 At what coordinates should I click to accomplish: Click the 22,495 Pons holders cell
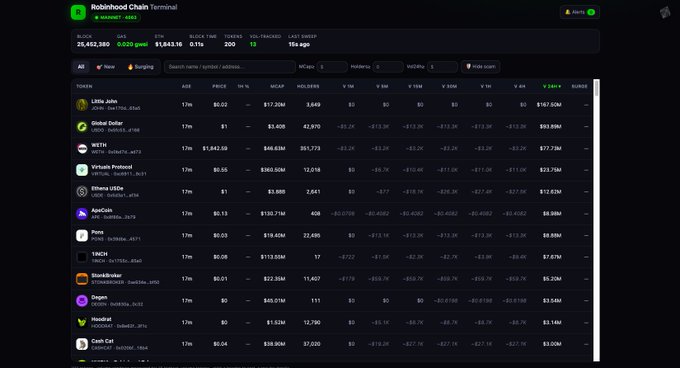pyautogui.click(x=311, y=235)
